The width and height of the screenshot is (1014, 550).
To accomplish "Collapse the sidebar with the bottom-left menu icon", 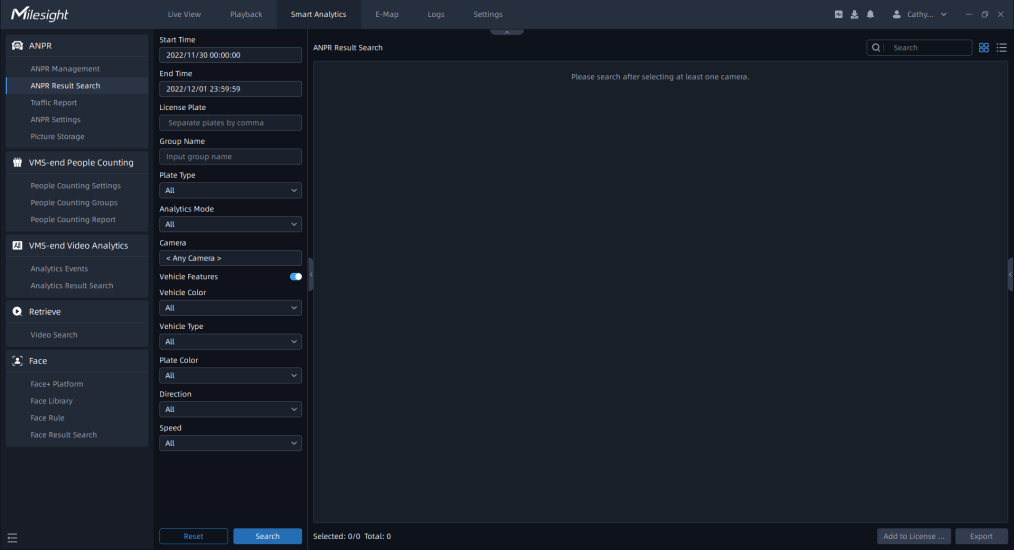I will 12,538.
